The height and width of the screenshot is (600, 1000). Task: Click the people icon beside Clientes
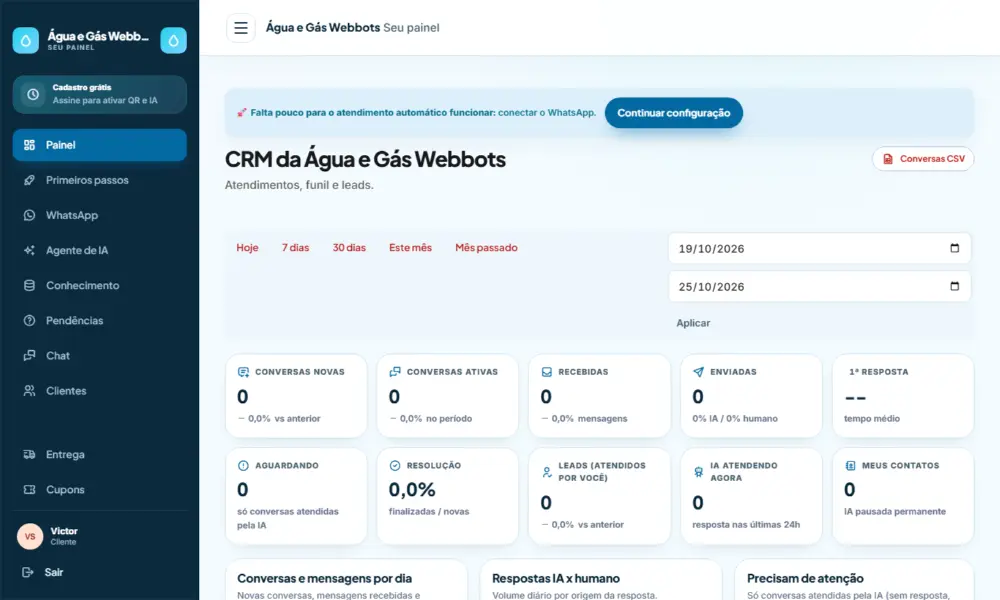click(x=29, y=390)
